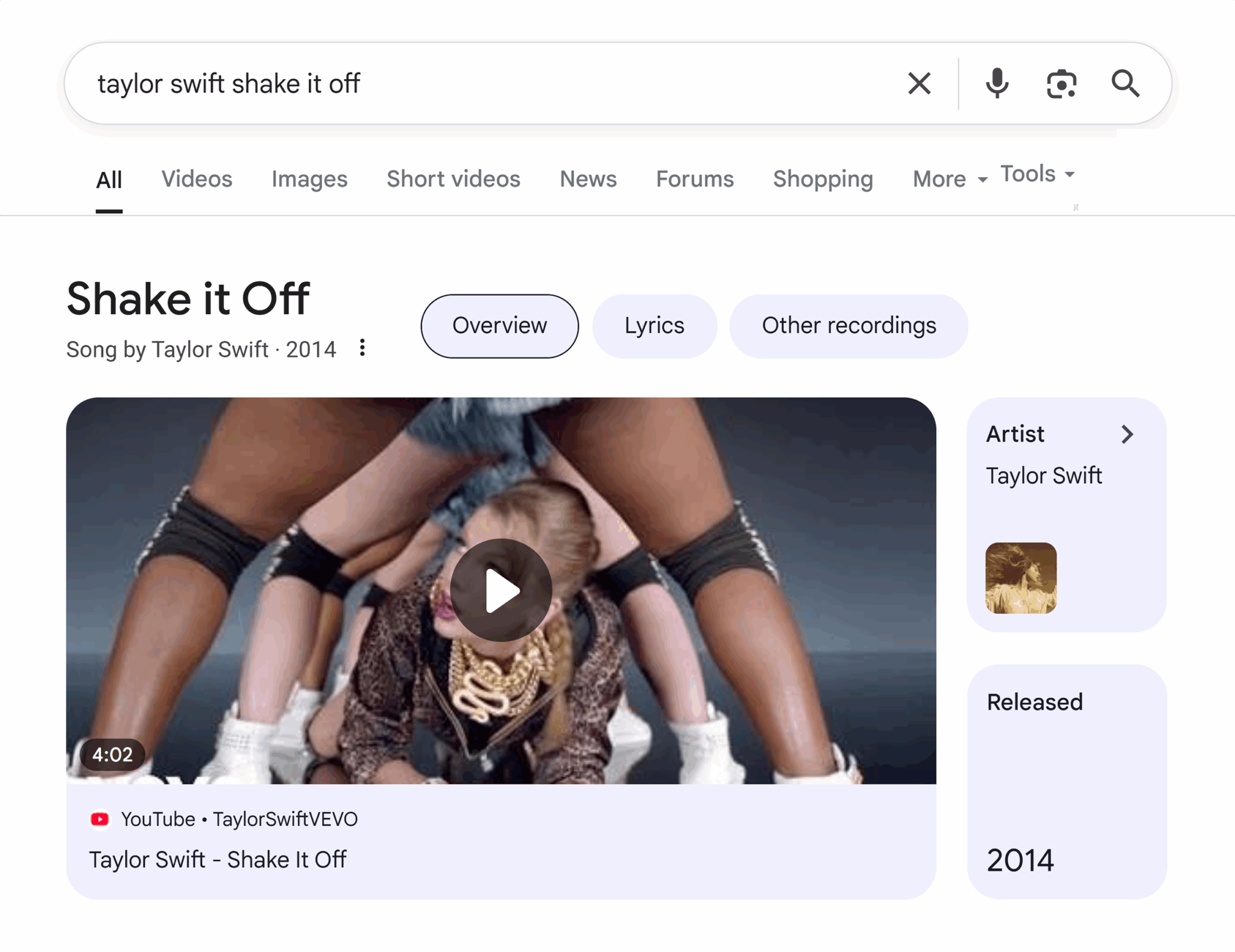Clear the search query with the X icon
Image resolution: width=1235 pixels, height=952 pixels.
pos(919,84)
